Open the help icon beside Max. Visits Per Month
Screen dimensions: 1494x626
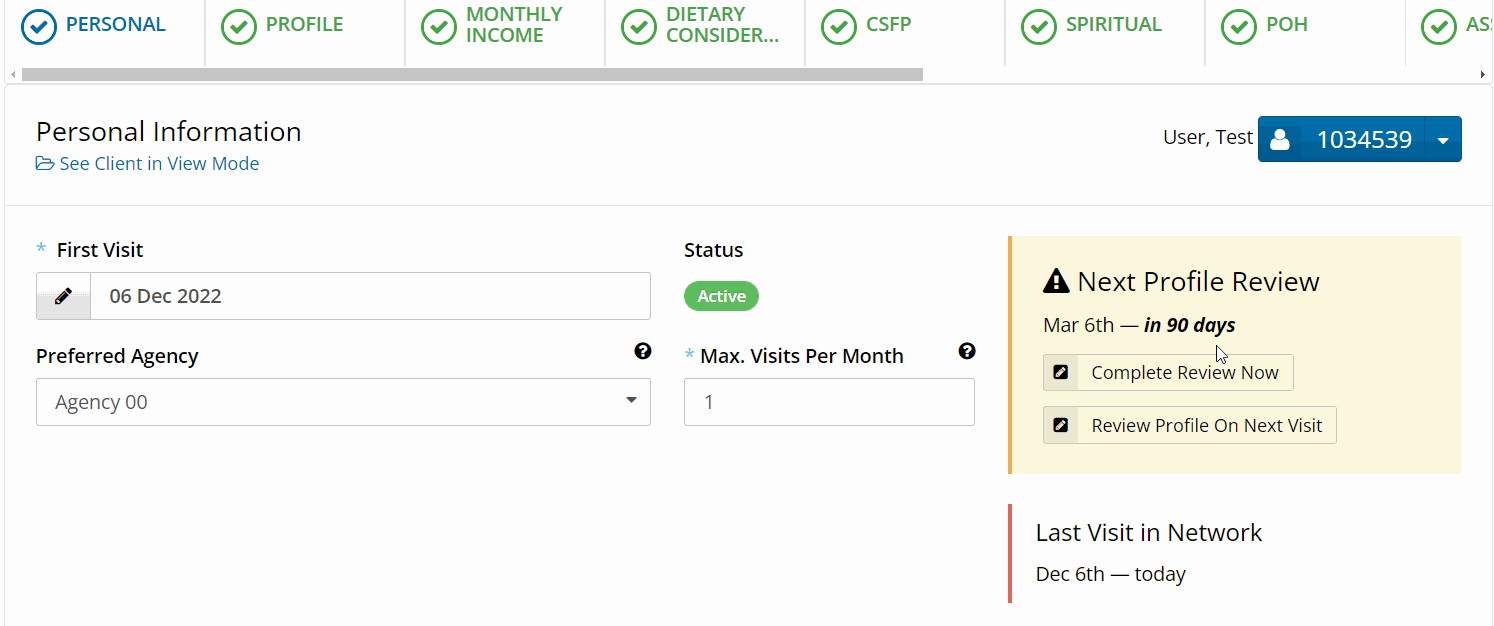(x=966, y=351)
